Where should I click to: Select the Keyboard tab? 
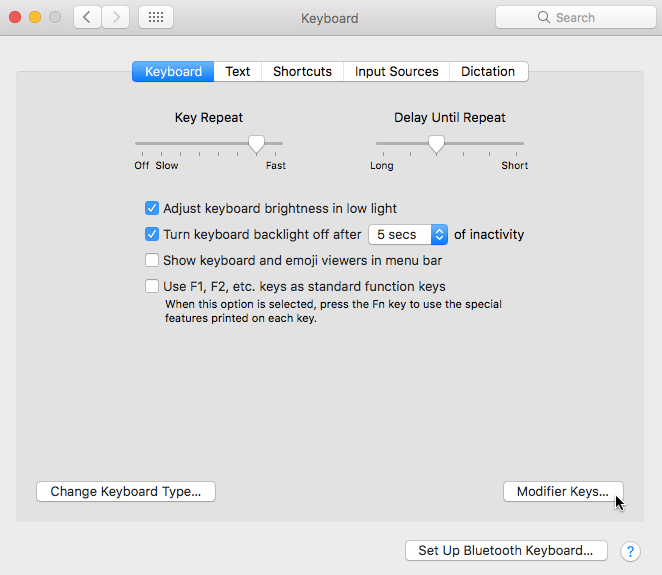173,71
